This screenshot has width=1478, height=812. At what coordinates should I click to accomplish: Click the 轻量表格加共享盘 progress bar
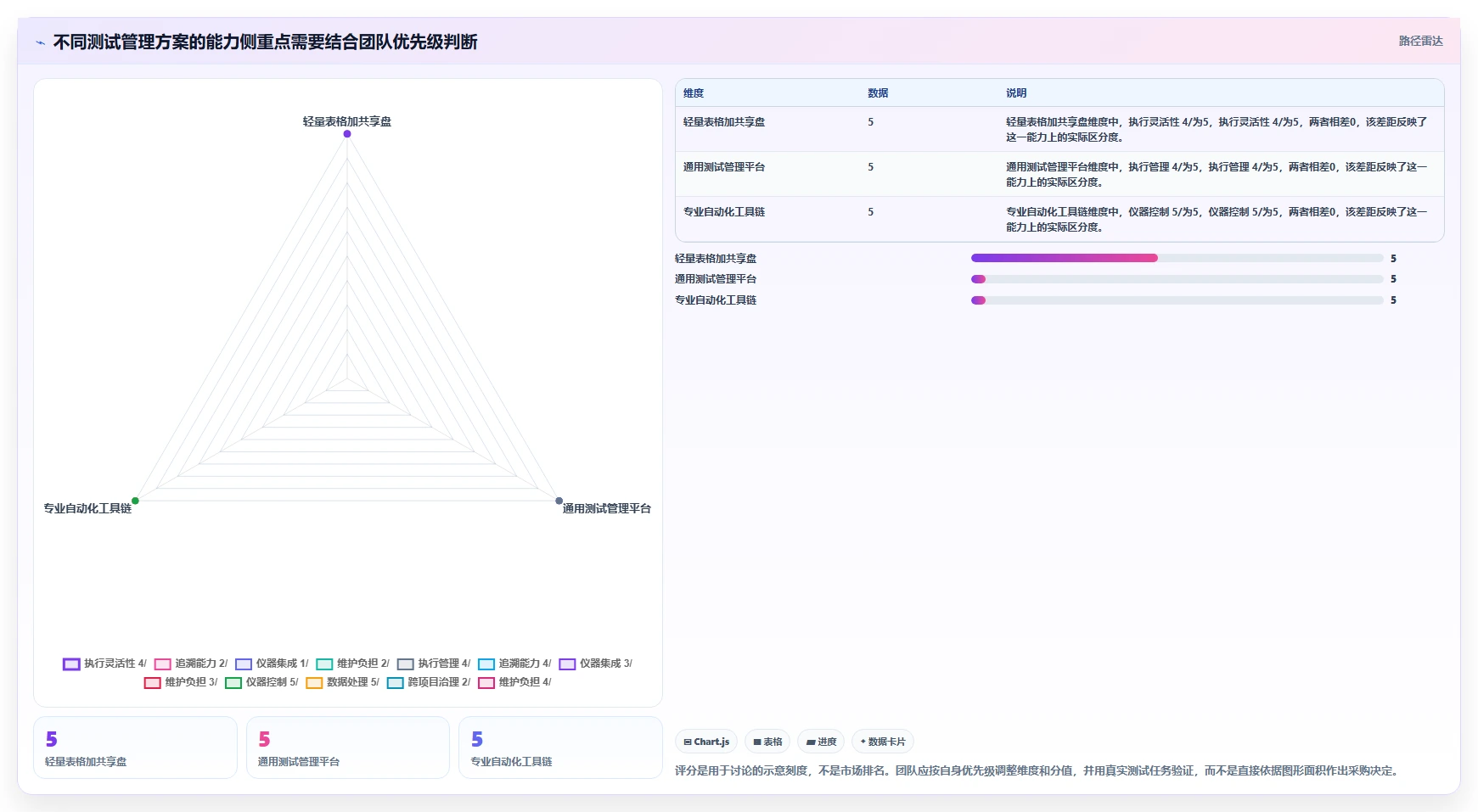point(1177,258)
